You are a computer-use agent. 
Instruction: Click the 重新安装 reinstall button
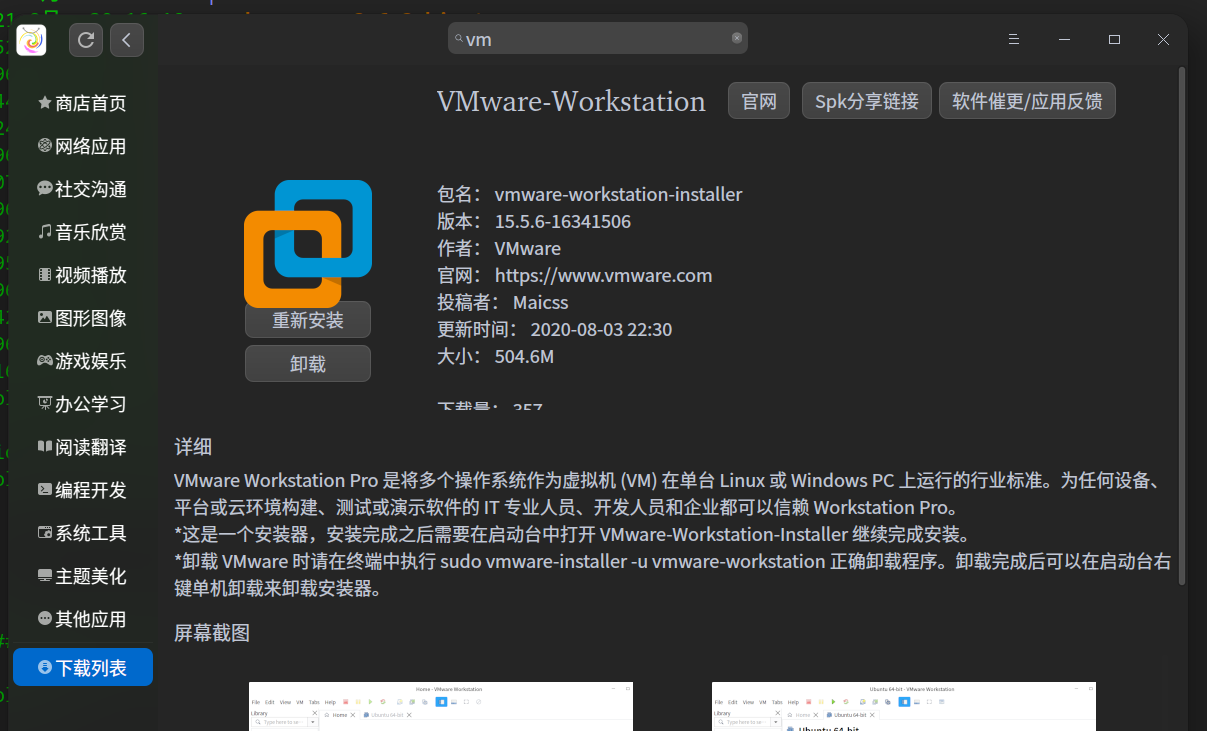pos(308,320)
